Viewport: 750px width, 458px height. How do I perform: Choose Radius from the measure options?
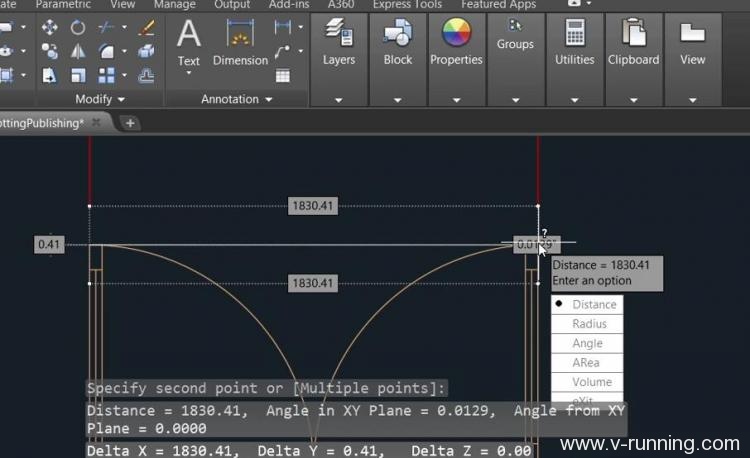point(589,324)
